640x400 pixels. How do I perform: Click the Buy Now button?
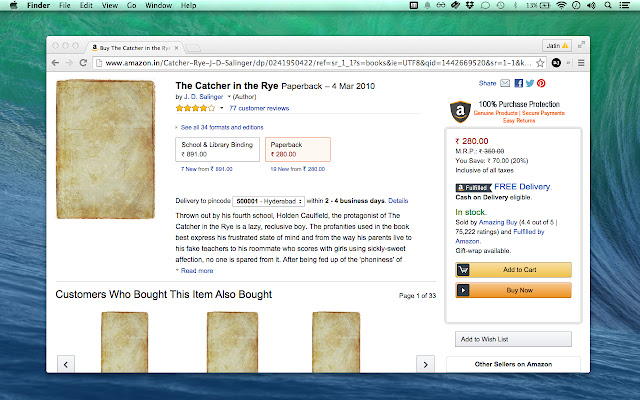[x=513, y=290]
